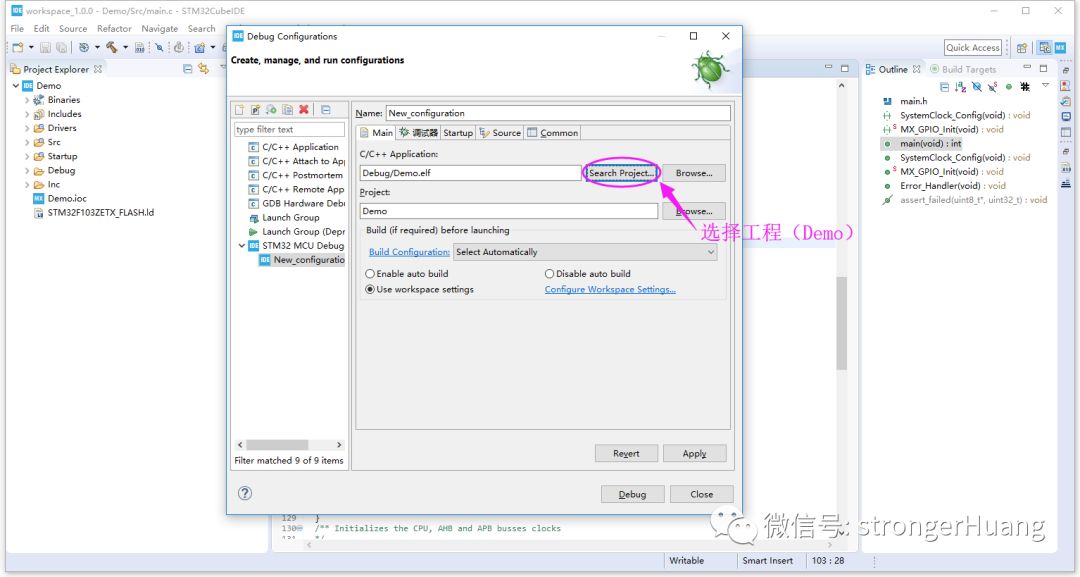Click the Save icon in main toolbar

pos(45,48)
